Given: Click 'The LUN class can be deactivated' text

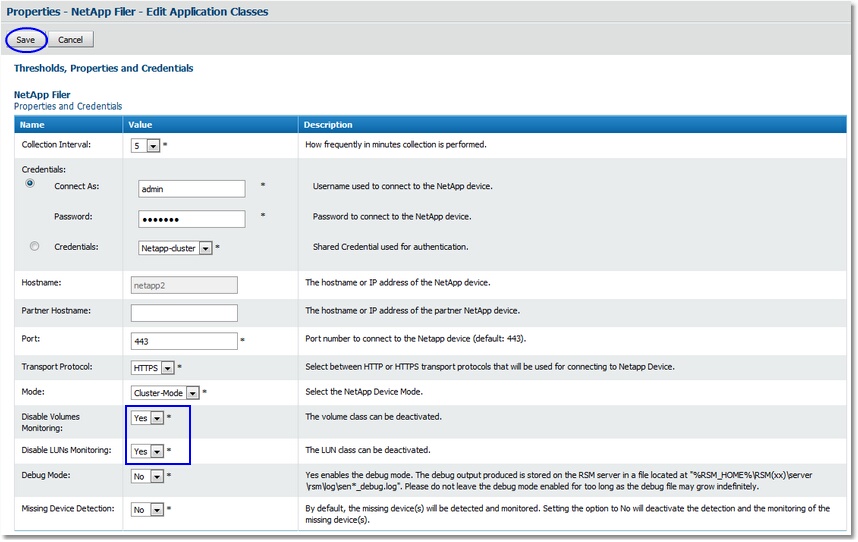Looking at the screenshot, I should click(x=368, y=450).
